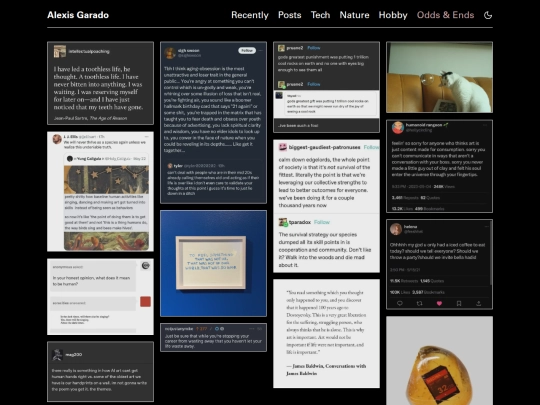Go to the Posts section
The width and height of the screenshot is (540, 405).
tap(290, 15)
